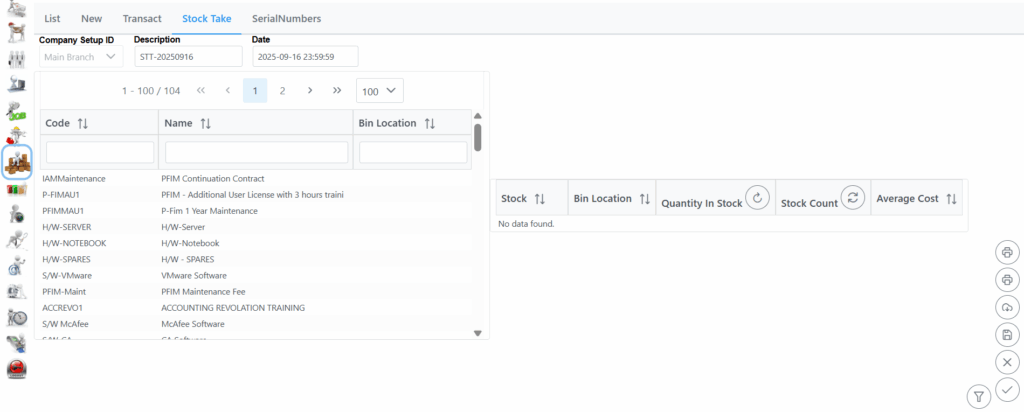
Task: Open the Company Setup ID dropdown
Action: point(80,57)
